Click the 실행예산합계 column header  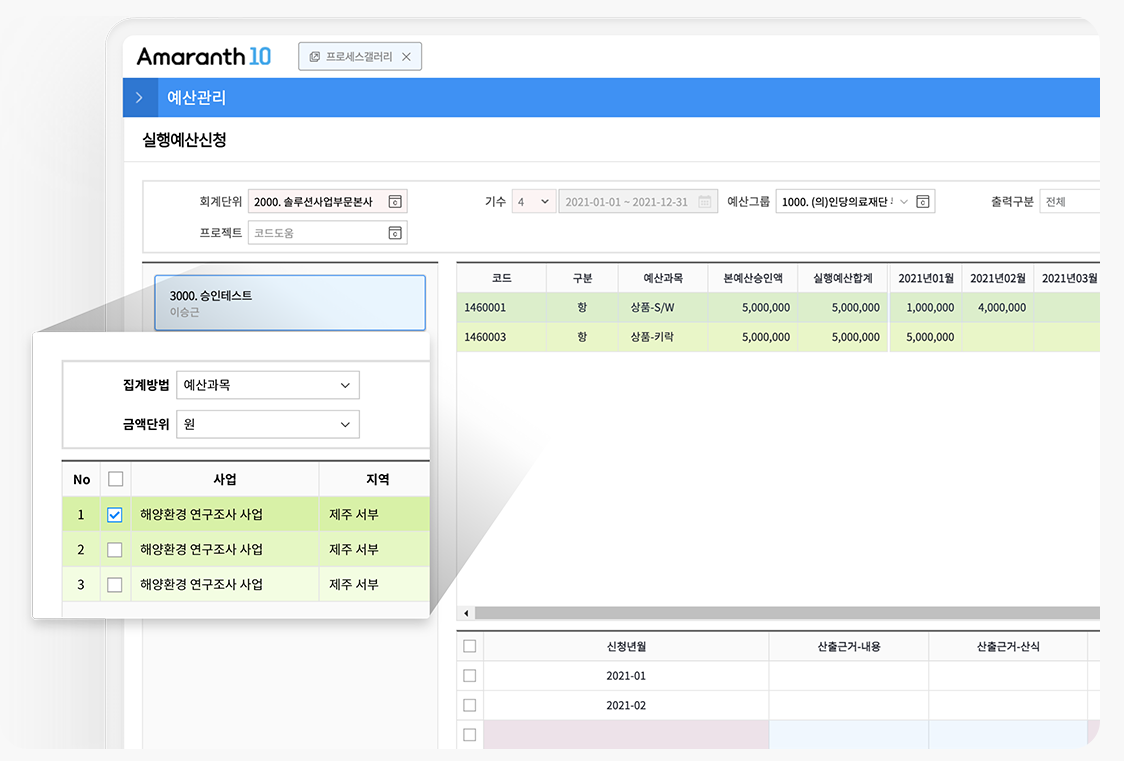[843, 278]
